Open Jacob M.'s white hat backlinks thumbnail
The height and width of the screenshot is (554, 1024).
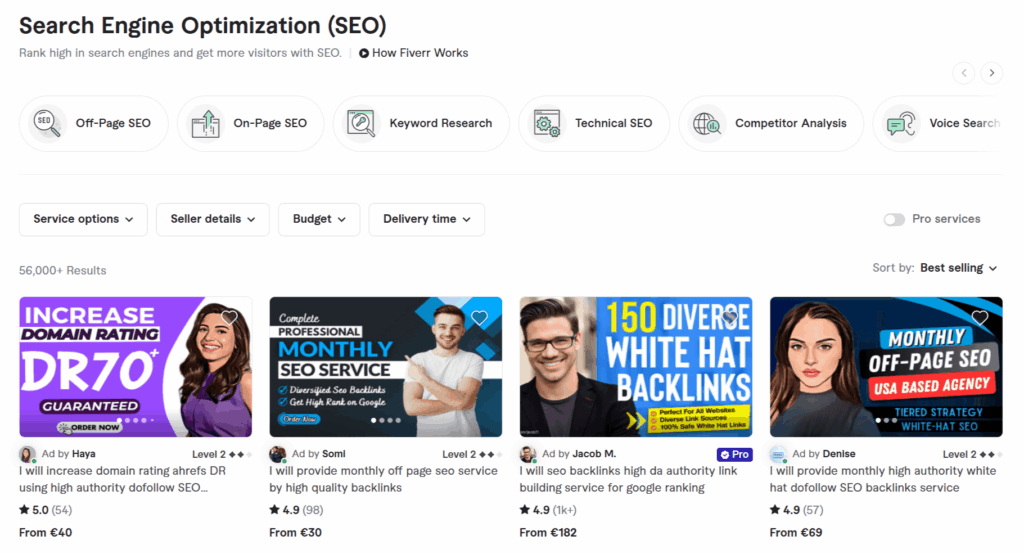(635, 367)
